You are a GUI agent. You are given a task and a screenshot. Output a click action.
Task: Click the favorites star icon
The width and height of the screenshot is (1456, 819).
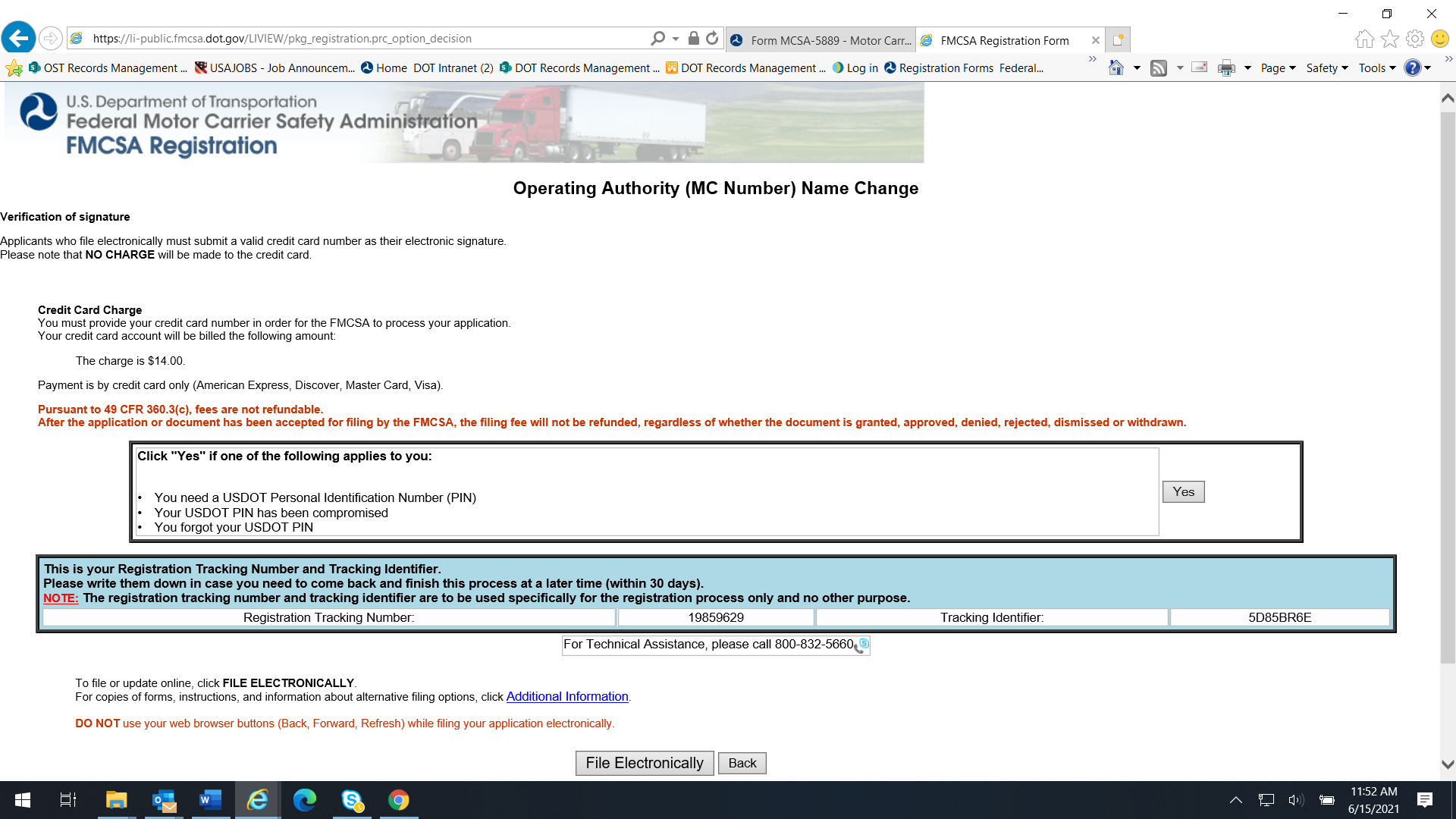point(1390,39)
